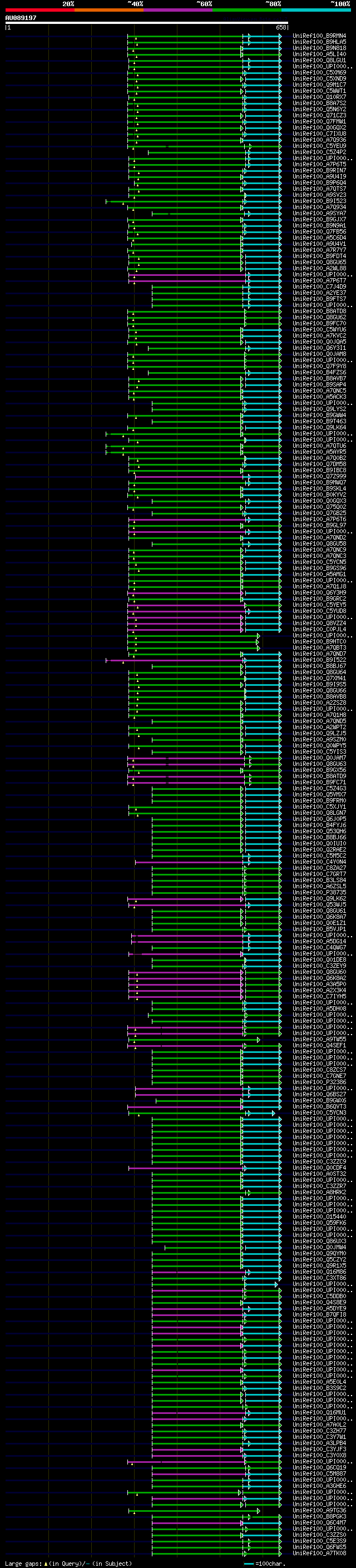Select hit label UniRef100_C5M887

(319, 1473)
